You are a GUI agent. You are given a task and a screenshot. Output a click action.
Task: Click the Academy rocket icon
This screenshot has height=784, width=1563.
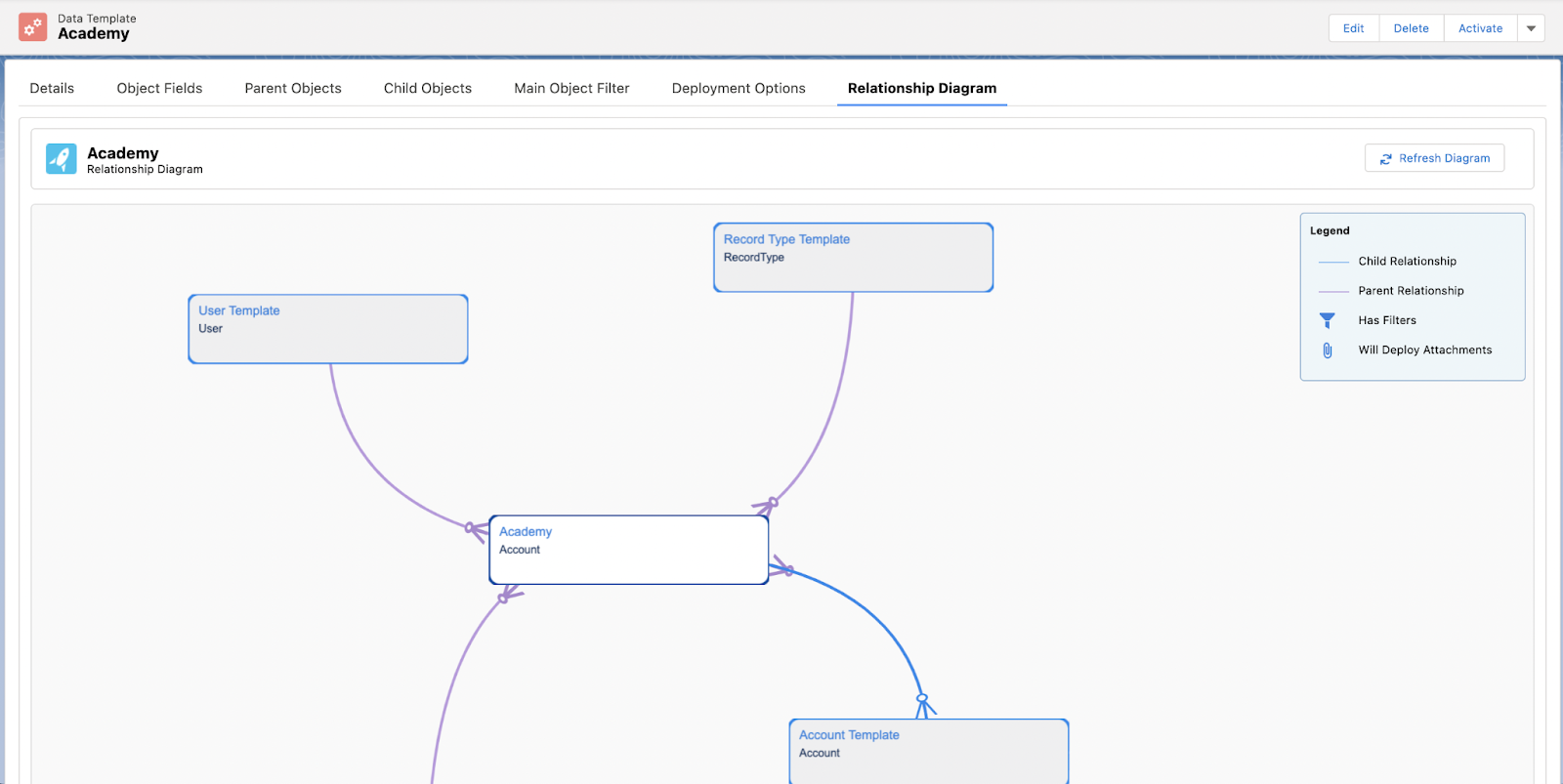coord(62,159)
